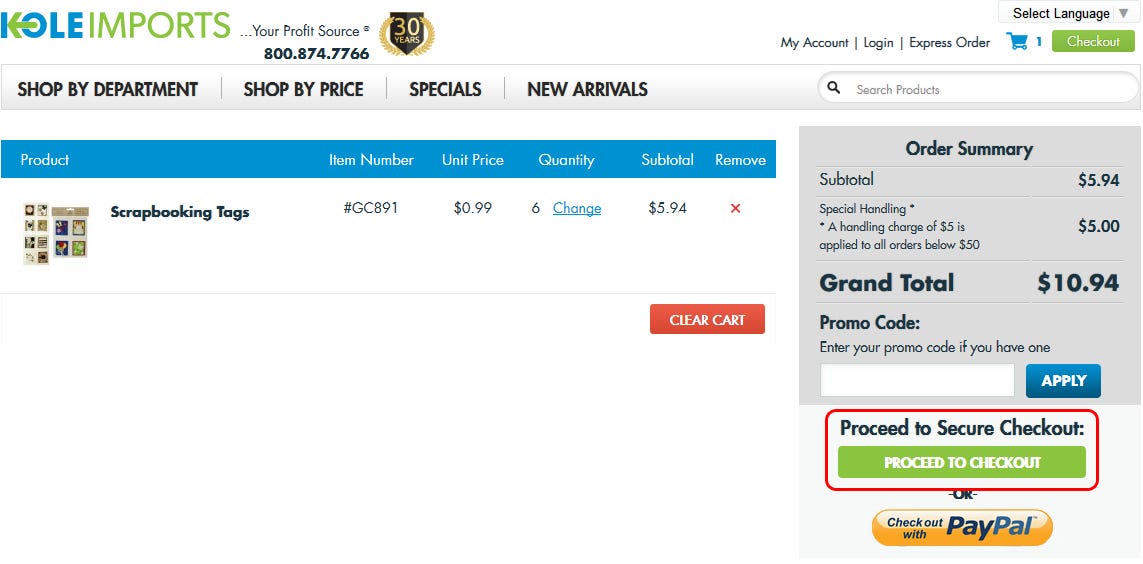Go to the Login page
Screen dimensions: 1143x564
click(878, 42)
